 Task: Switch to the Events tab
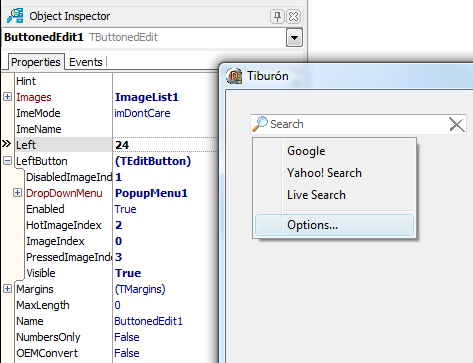[x=86, y=62]
